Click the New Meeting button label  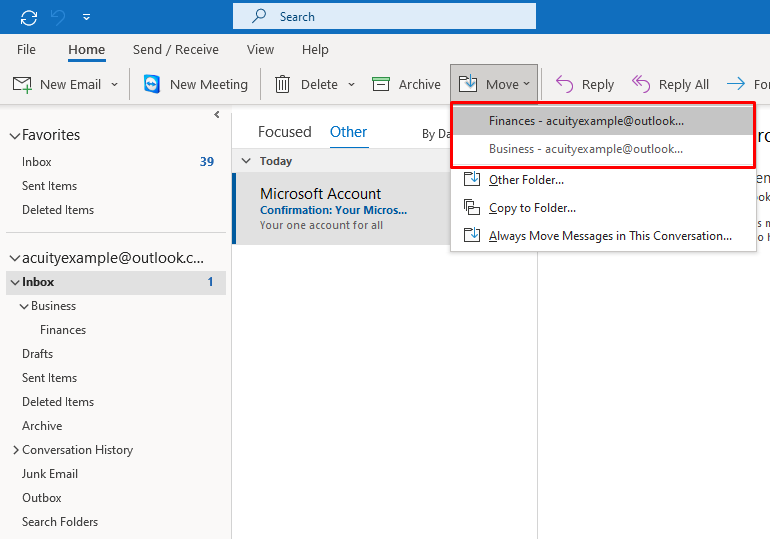[209, 84]
